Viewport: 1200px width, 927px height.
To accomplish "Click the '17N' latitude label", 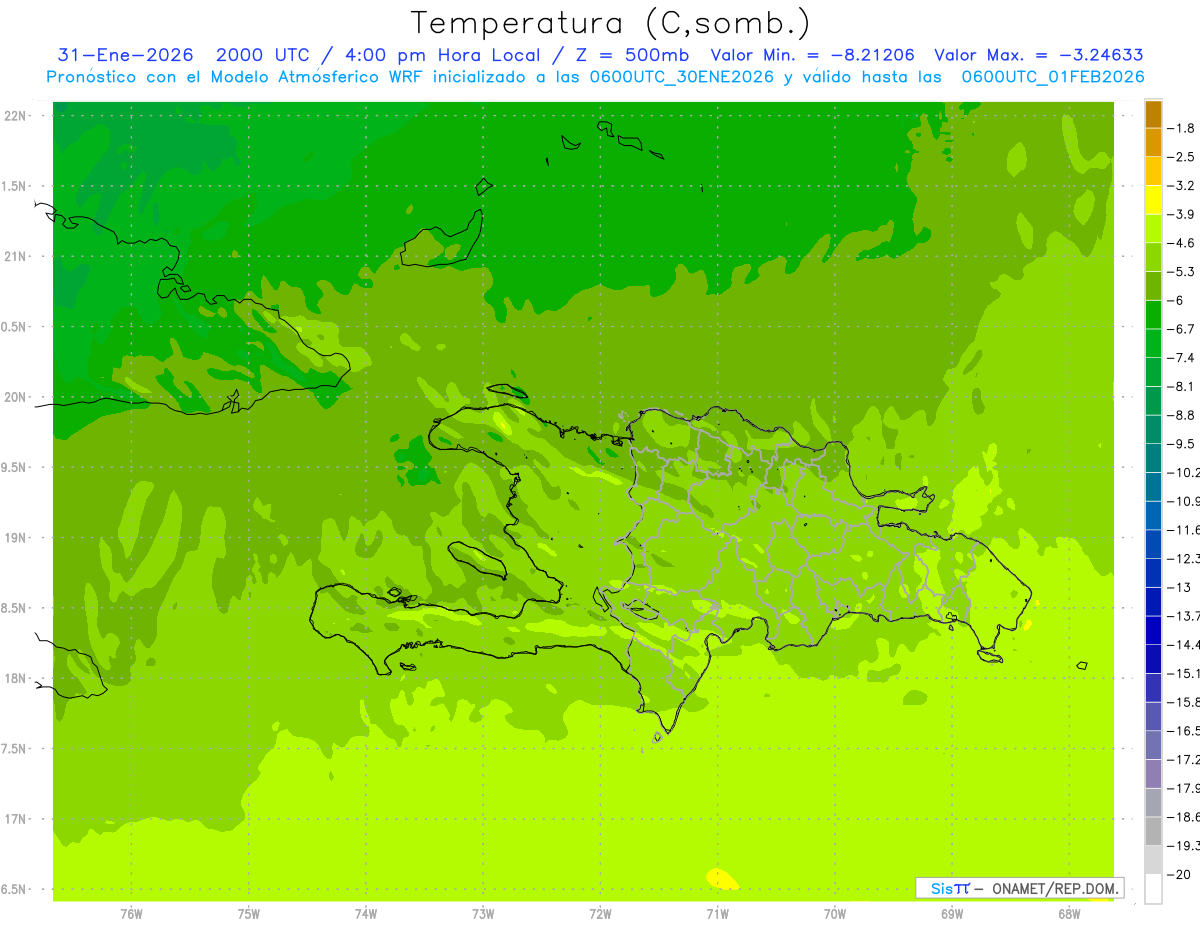I will 16,819.
